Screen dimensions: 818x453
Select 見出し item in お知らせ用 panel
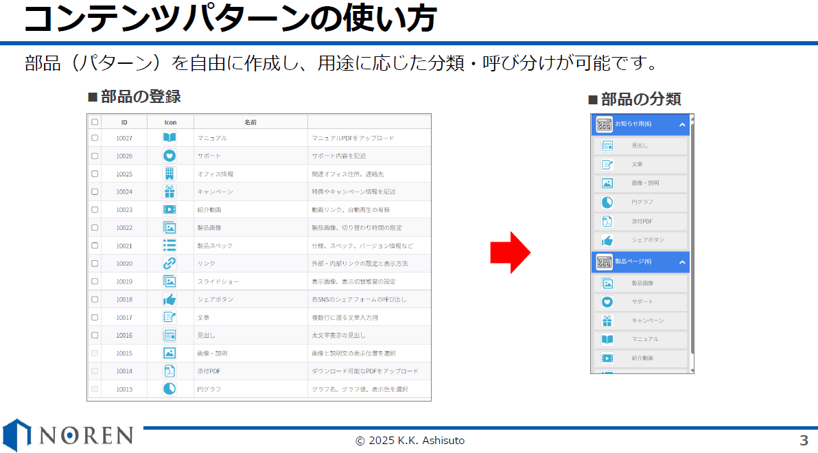coord(640,145)
